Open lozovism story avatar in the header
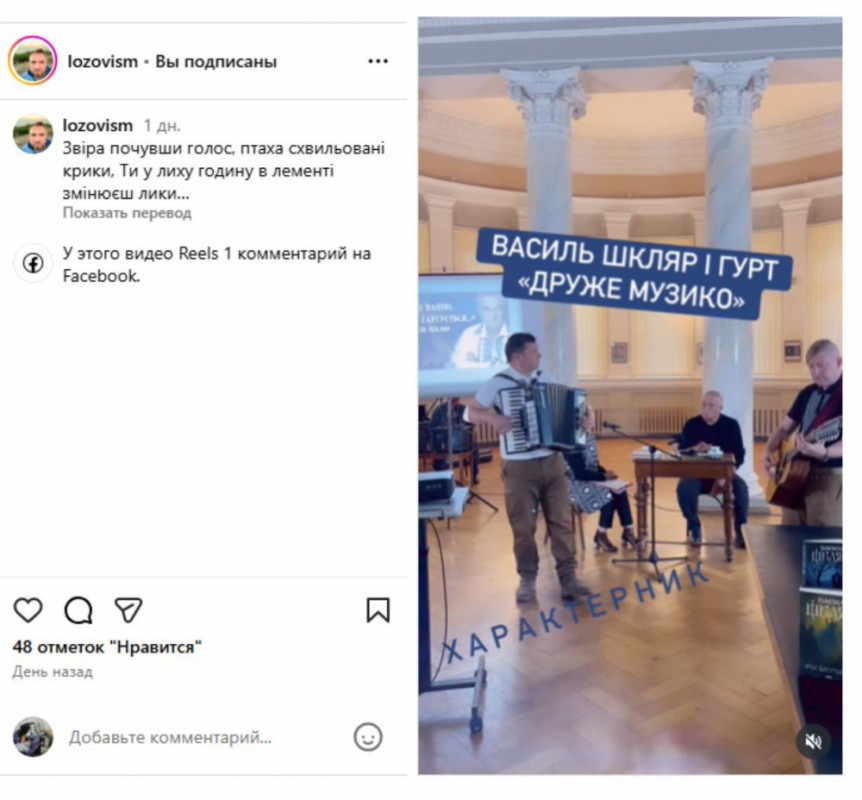 (x=32, y=62)
